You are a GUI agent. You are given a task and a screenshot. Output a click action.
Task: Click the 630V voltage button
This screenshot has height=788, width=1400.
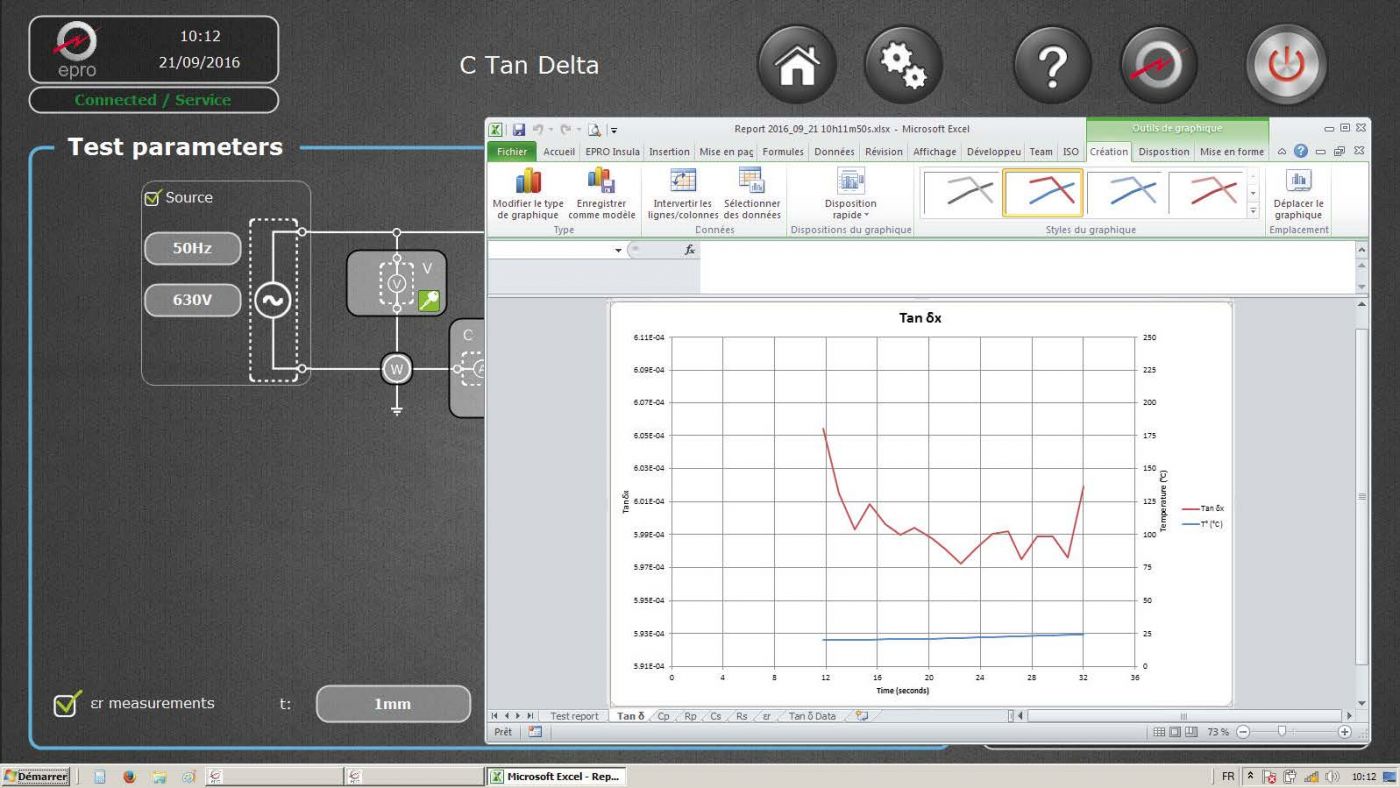pyautogui.click(x=192, y=300)
